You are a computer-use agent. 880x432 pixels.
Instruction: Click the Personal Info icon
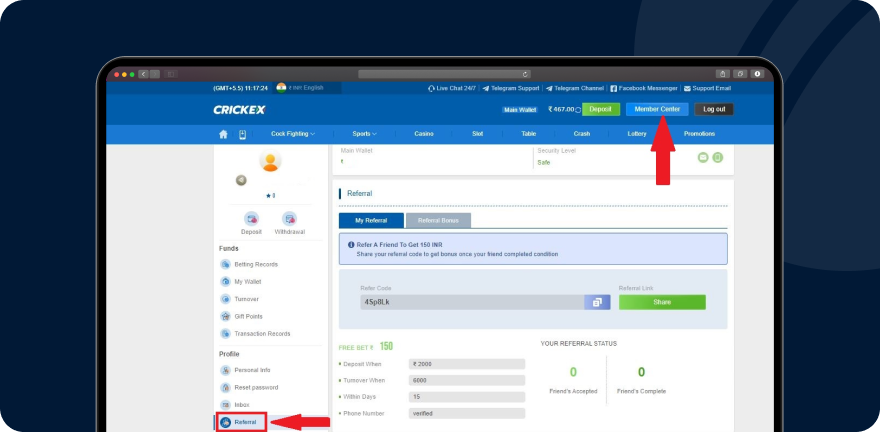click(x=226, y=370)
